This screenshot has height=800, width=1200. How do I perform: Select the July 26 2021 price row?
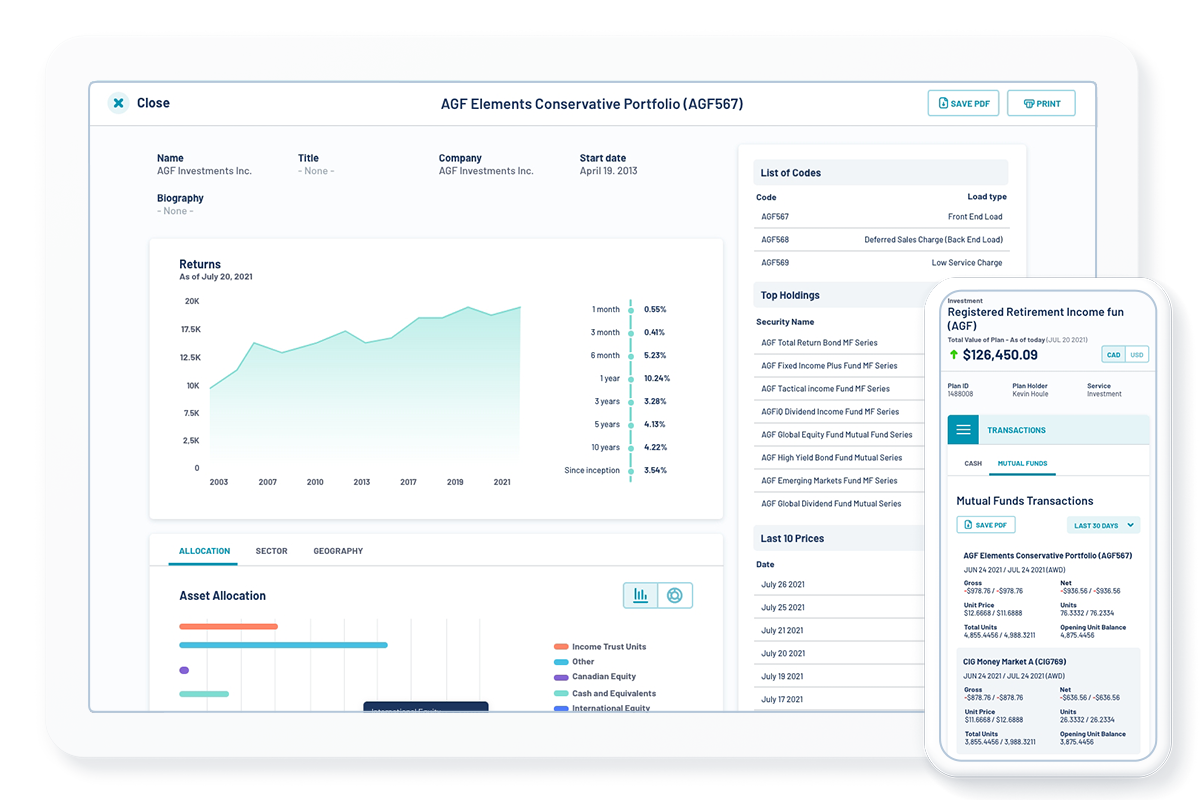click(x=839, y=584)
